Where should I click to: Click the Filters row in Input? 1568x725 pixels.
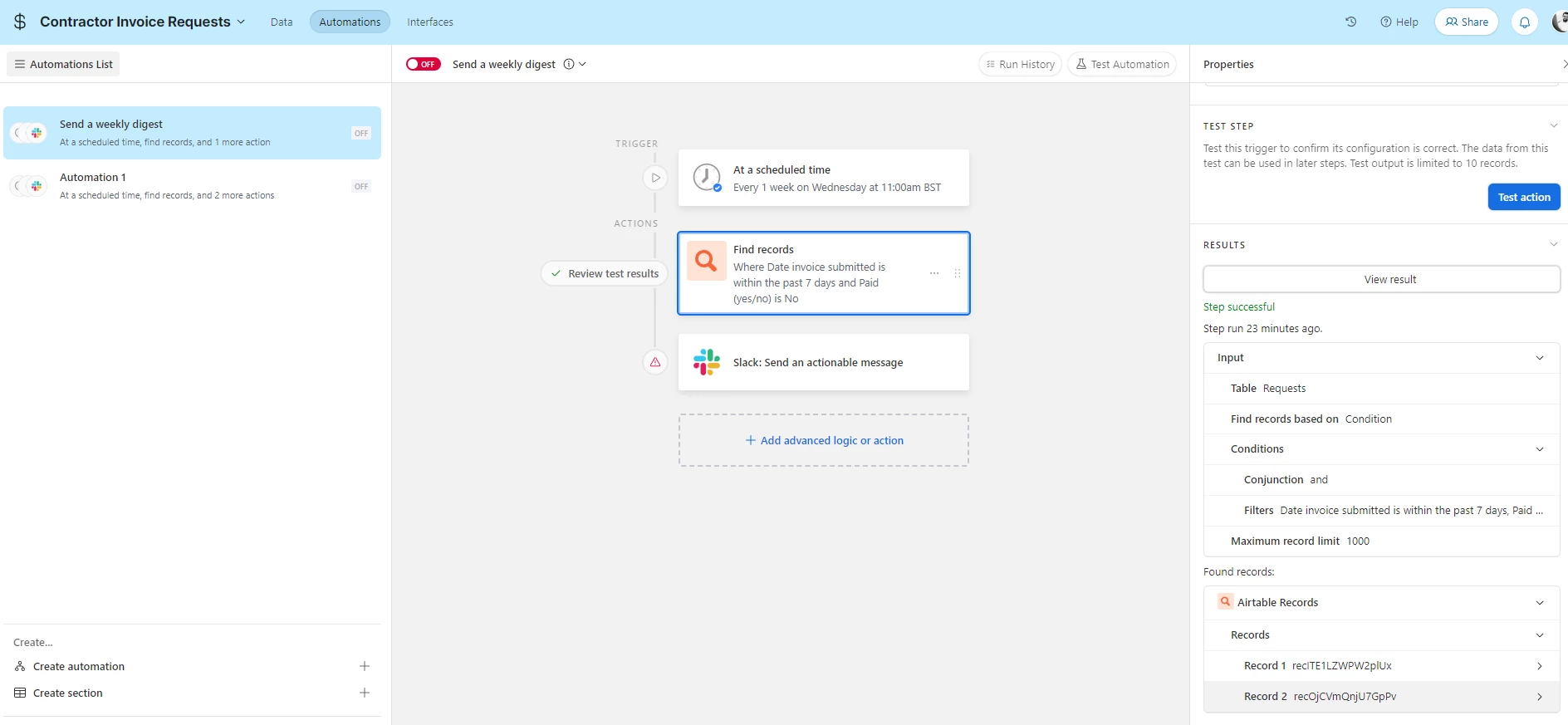(1382, 511)
